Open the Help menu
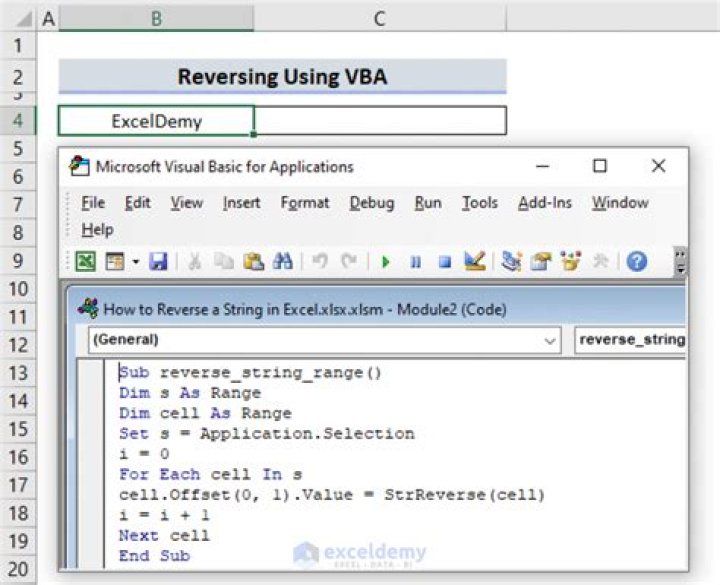This screenshot has width=720, height=585. [x=97, y=230]
